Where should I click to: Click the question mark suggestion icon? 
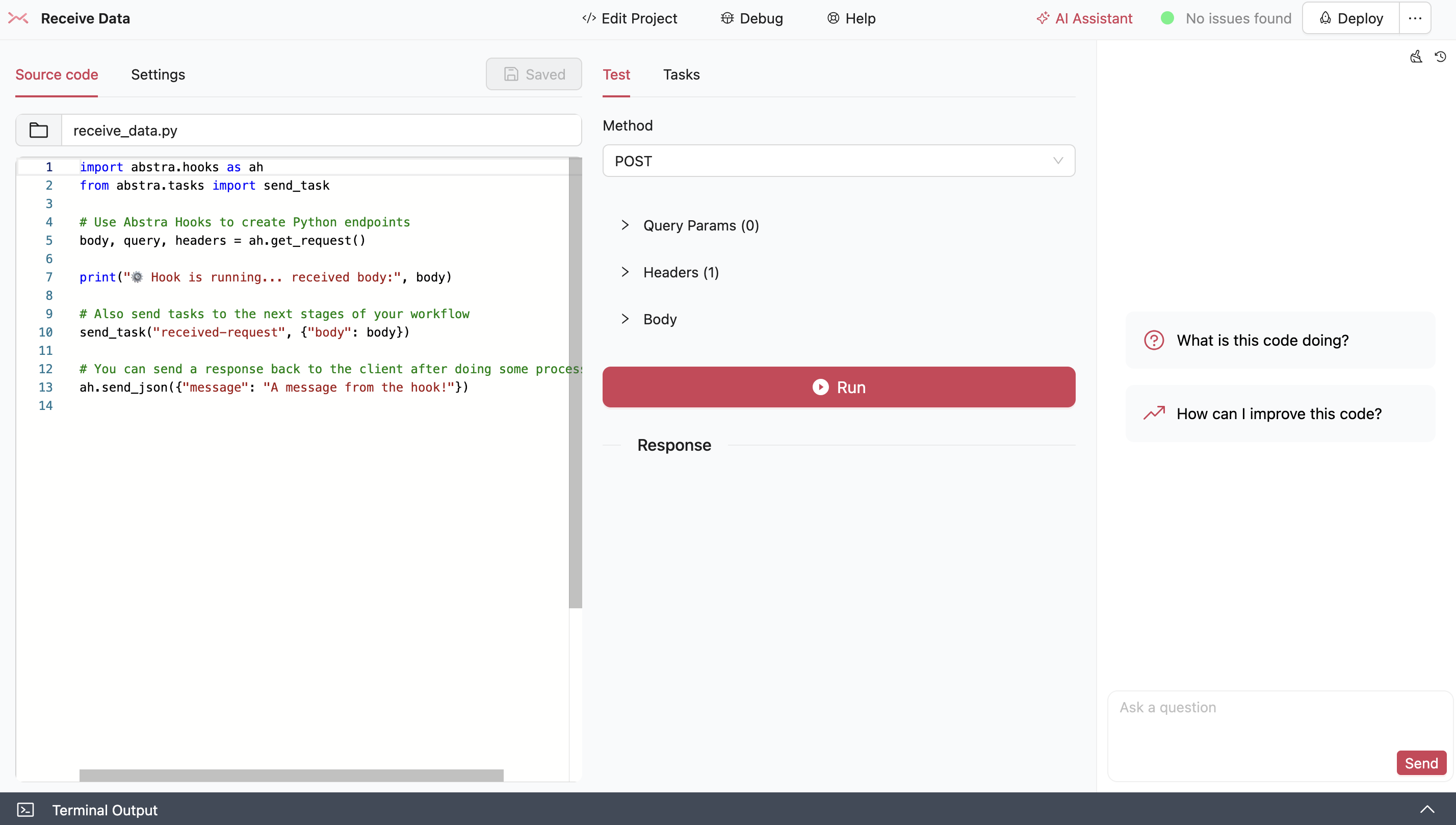1154,340
